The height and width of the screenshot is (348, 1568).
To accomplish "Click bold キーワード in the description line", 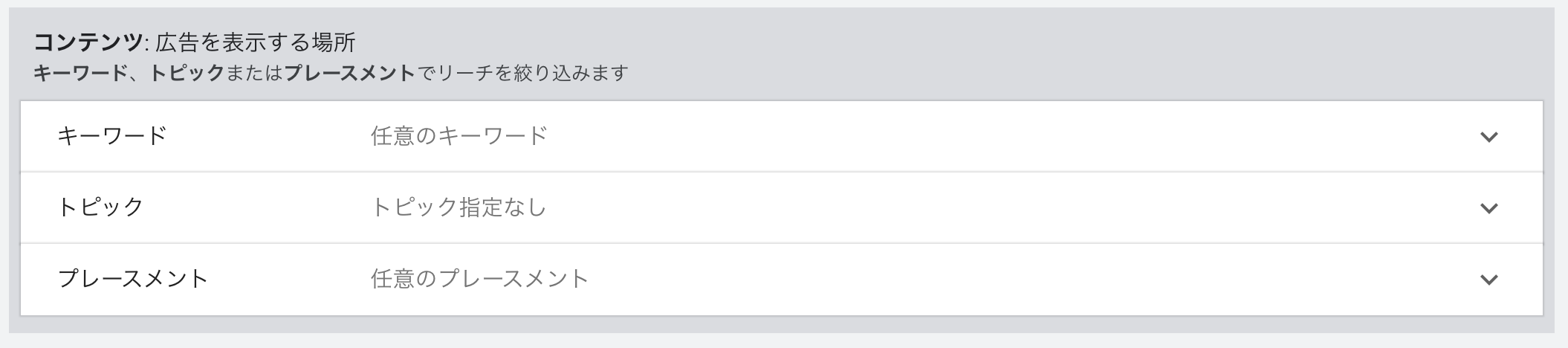I will (80, 74).
